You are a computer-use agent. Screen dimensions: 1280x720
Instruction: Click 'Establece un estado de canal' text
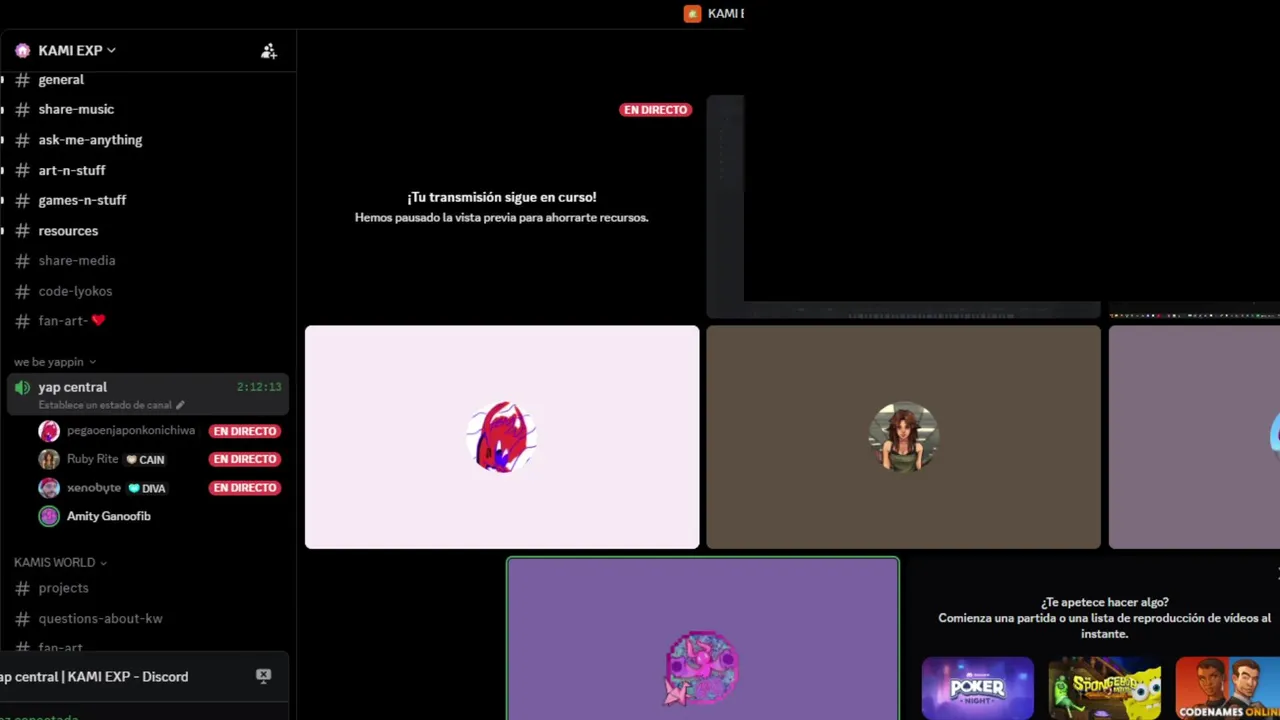click(105, 405)
